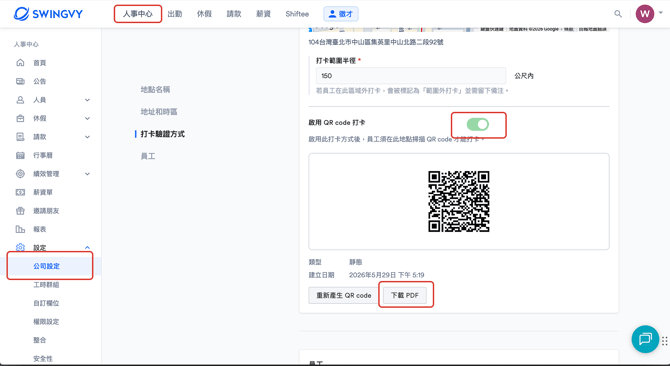Click the 請款 receipt icon

tap(20, 137)
